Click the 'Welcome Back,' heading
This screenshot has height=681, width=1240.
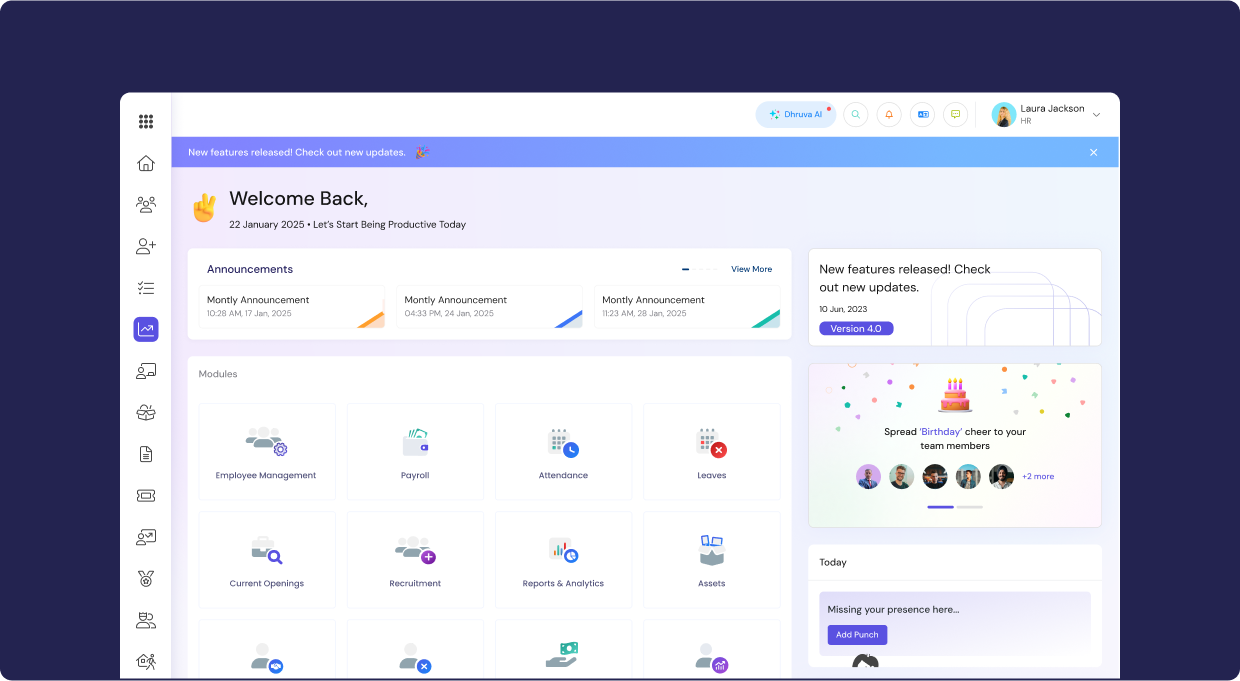click(298, 198)
